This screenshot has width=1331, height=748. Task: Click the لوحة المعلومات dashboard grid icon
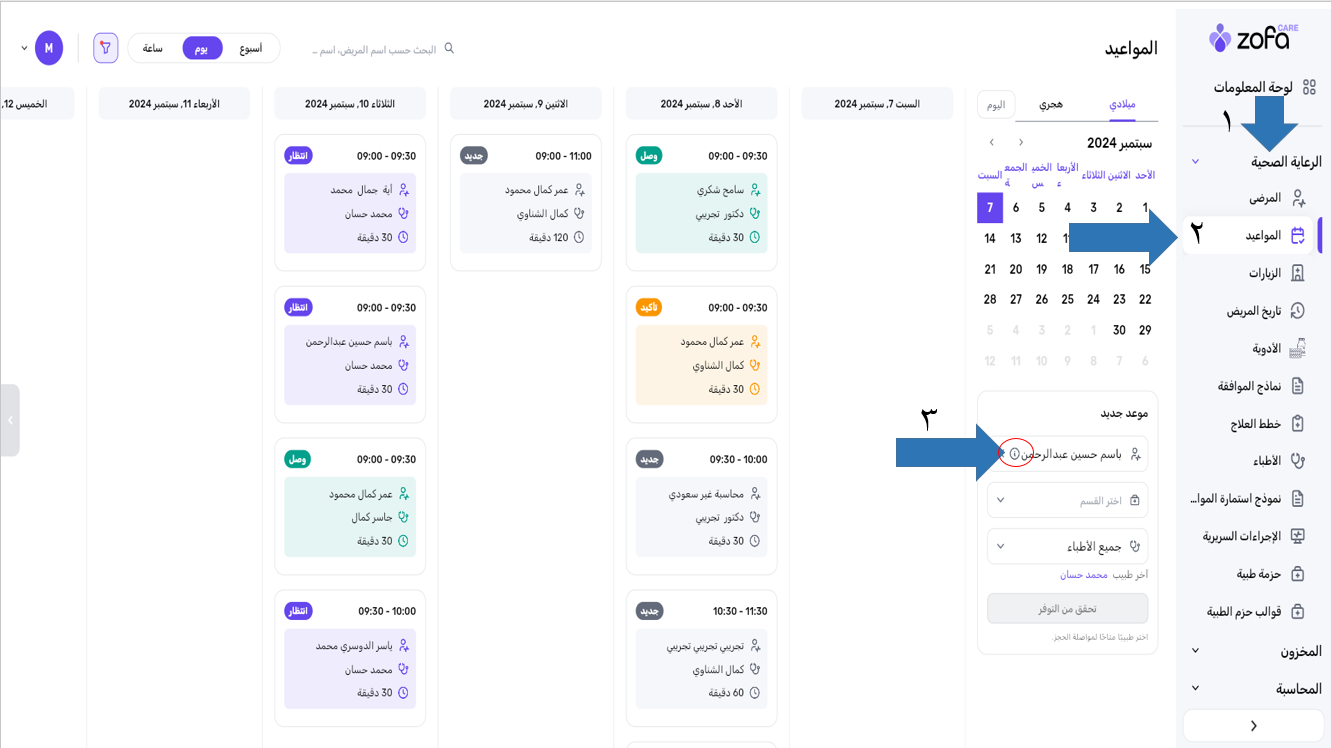point(1309,87)
